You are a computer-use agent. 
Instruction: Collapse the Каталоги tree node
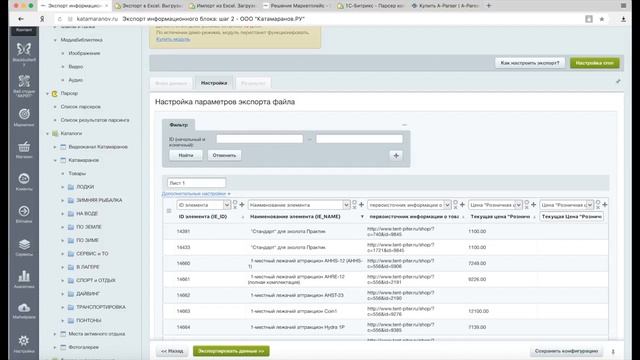[47, 133]
